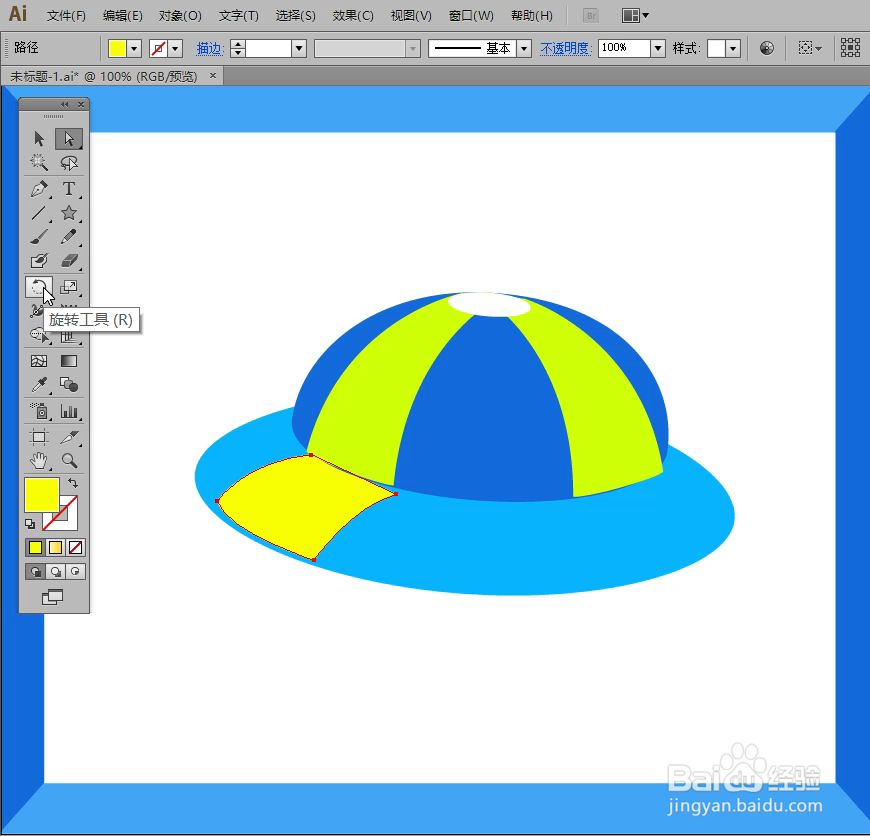The height and width of the screenshot is (836, 870).
Task: Select the Star shape tool
Action: (x=69, y=213)
